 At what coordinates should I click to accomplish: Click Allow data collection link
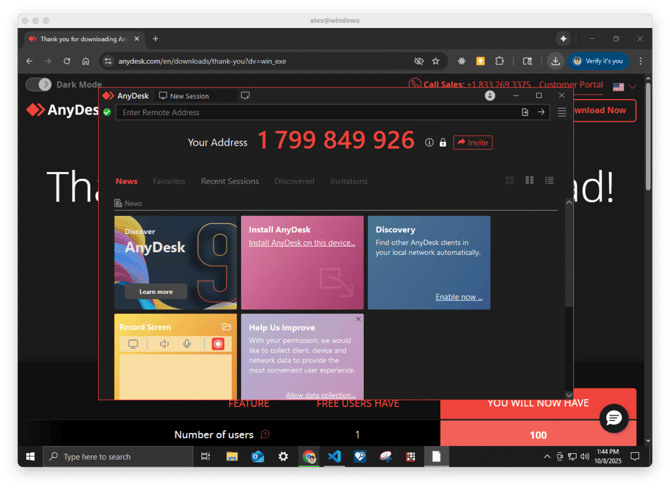[320, 395]
